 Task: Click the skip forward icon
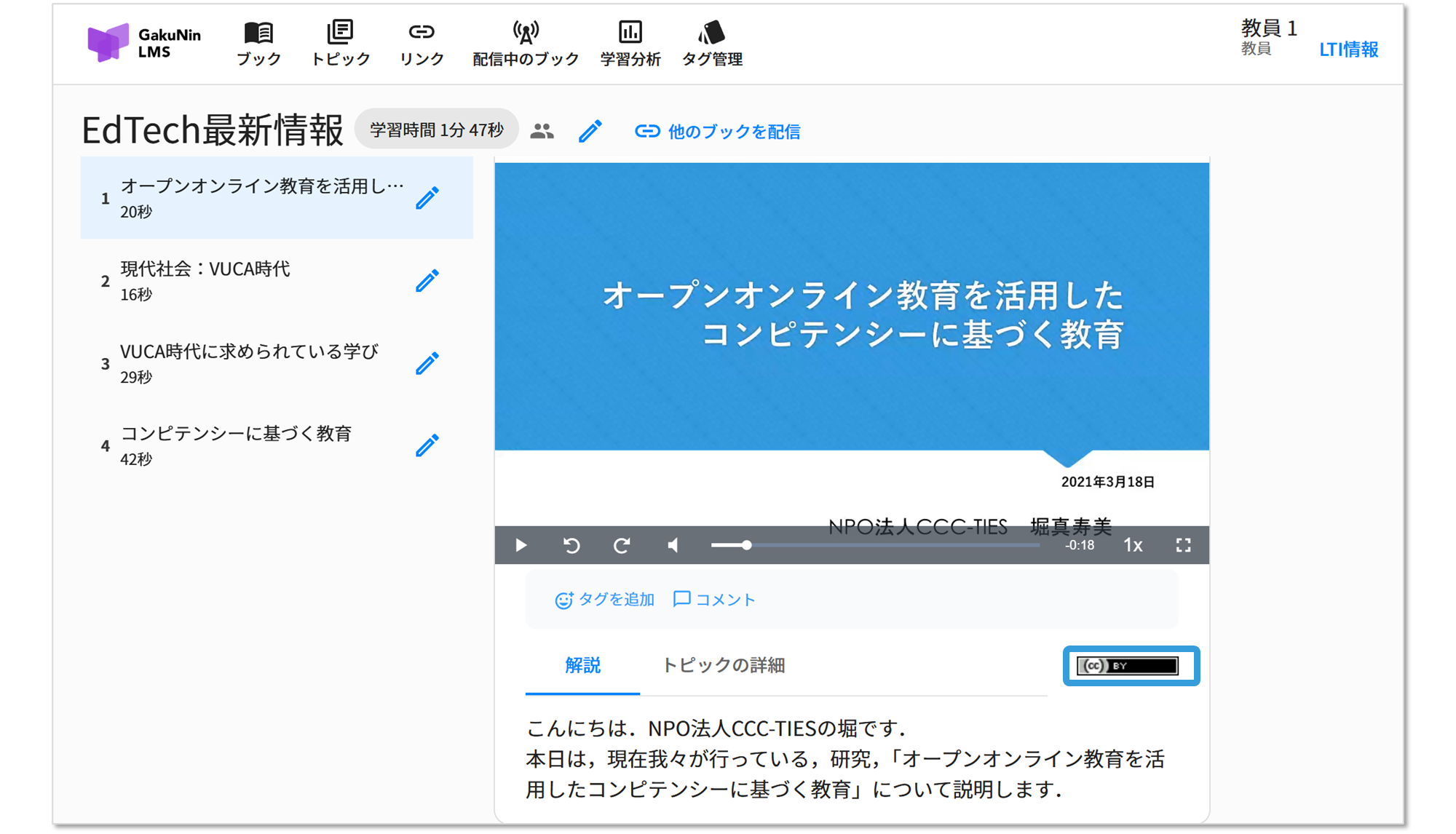pyautogui.click(x=621, y=545)
